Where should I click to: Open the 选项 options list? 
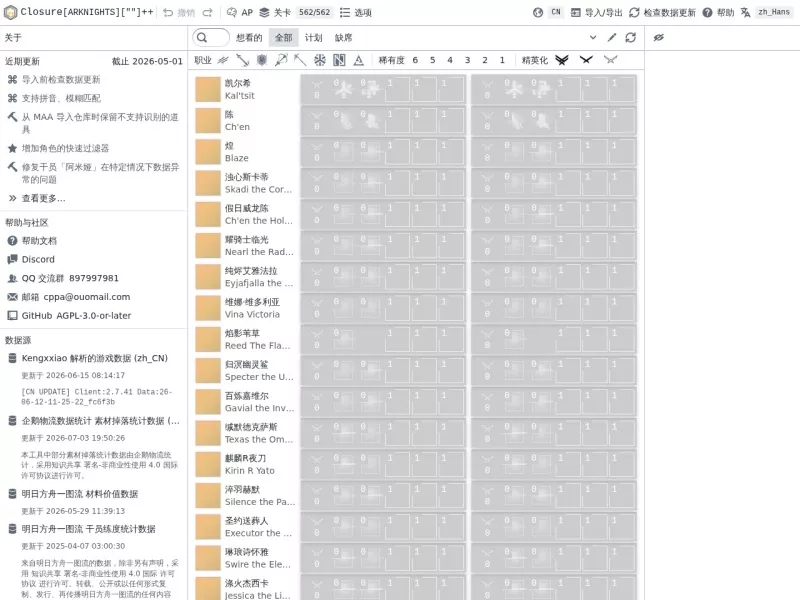tap(356, 13)
